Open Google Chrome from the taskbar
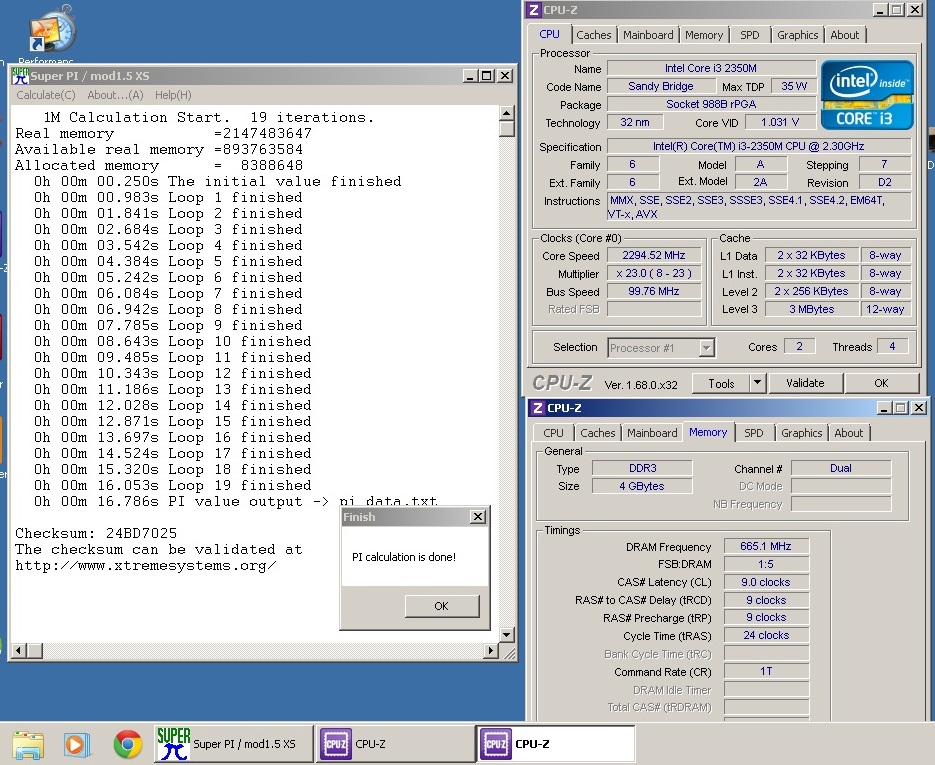The height and width of the screenshot is (765, 935). [x=128, y=745]
